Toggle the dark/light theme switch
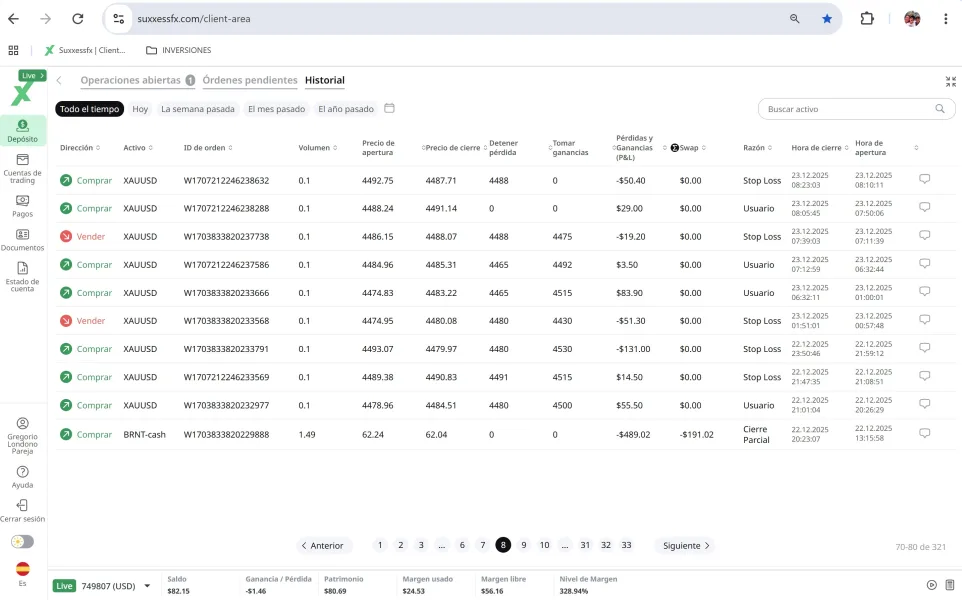Image resolution: width=962 pixels, height=600 pixels. click(x=22, y=541)
